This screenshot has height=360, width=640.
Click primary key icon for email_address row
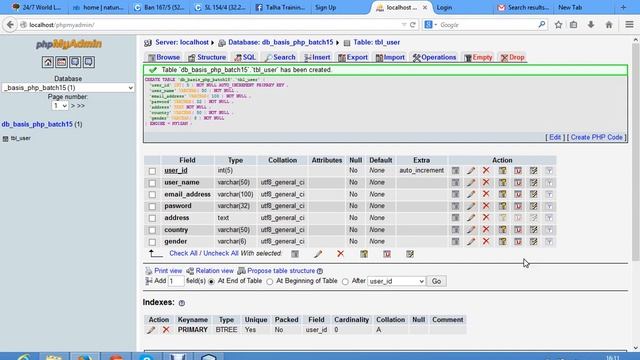coord(502,194)
